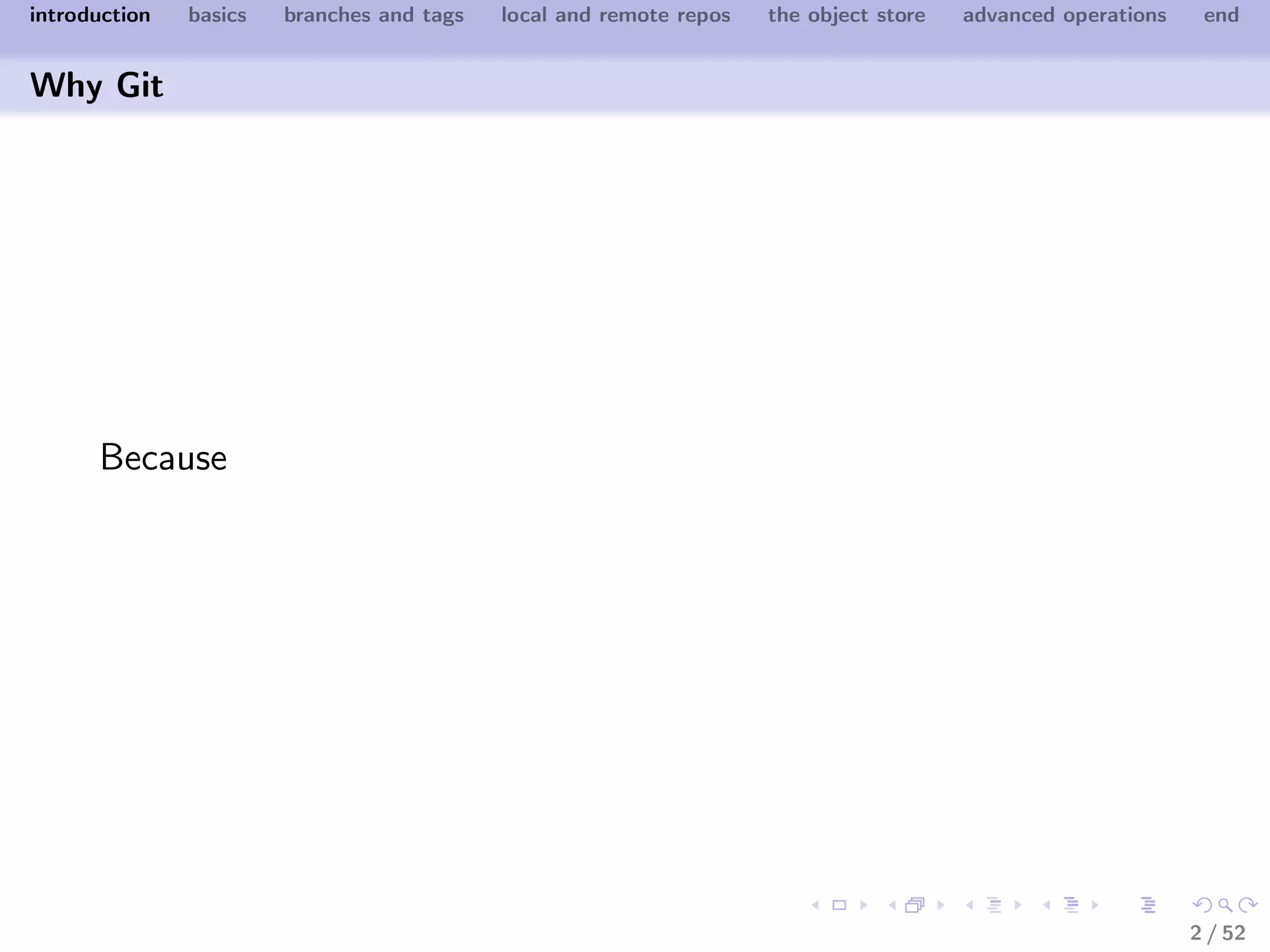This screenshot has width=1270, height=952.
Task: Go to next section arrow
Action: (x=1095, y=906)
